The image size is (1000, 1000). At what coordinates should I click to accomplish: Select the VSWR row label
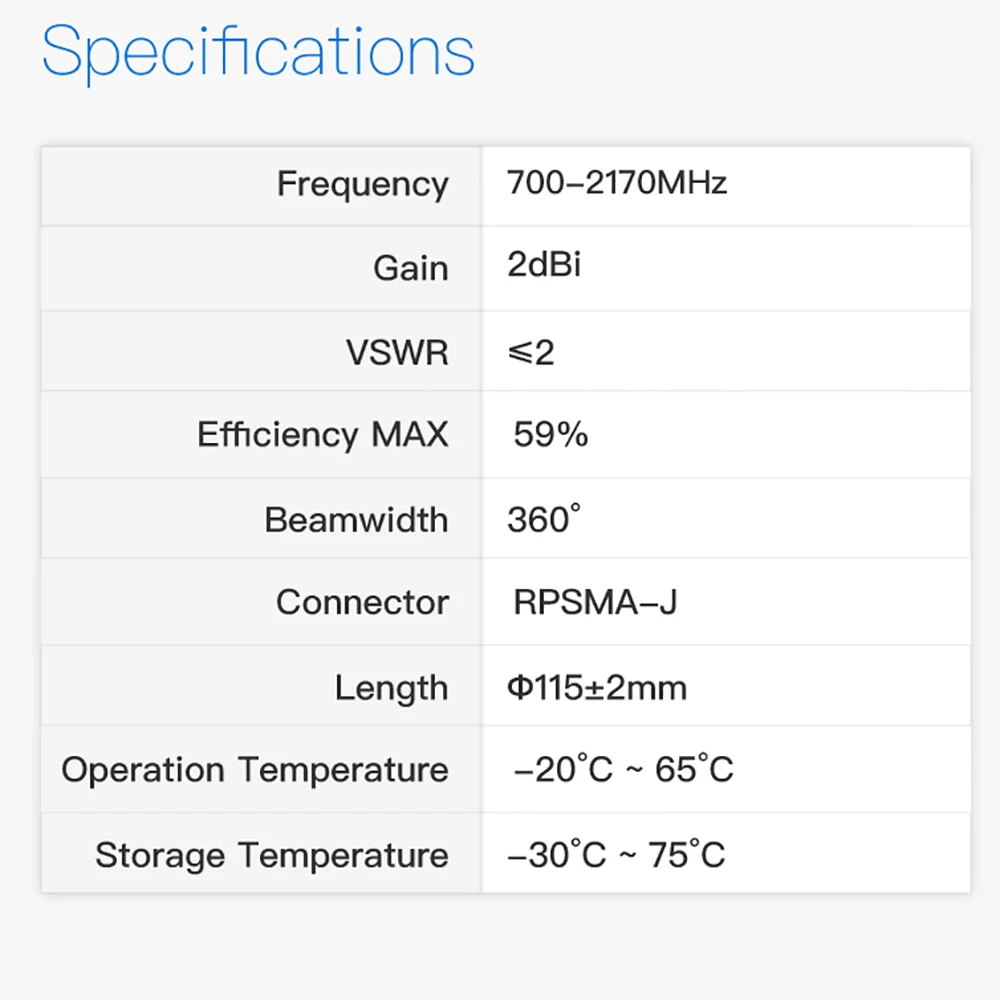click(x=397, y=353)
